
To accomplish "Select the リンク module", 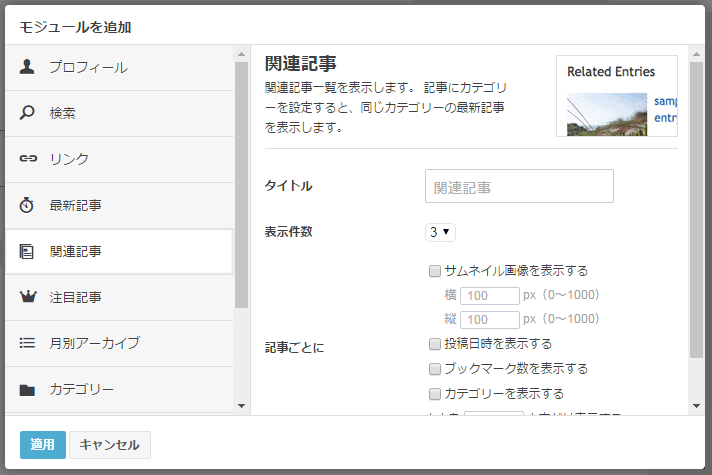I will point(119,159).
